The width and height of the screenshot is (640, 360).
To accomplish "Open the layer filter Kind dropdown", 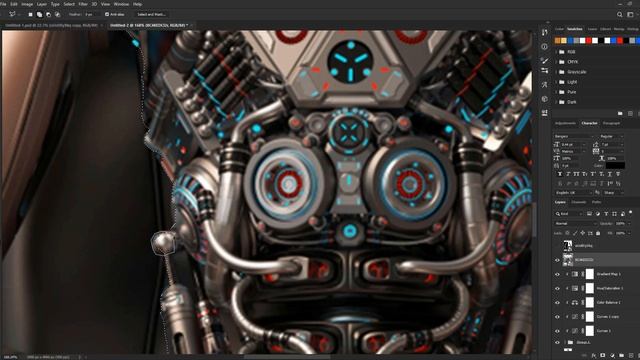I will (569, 214).
